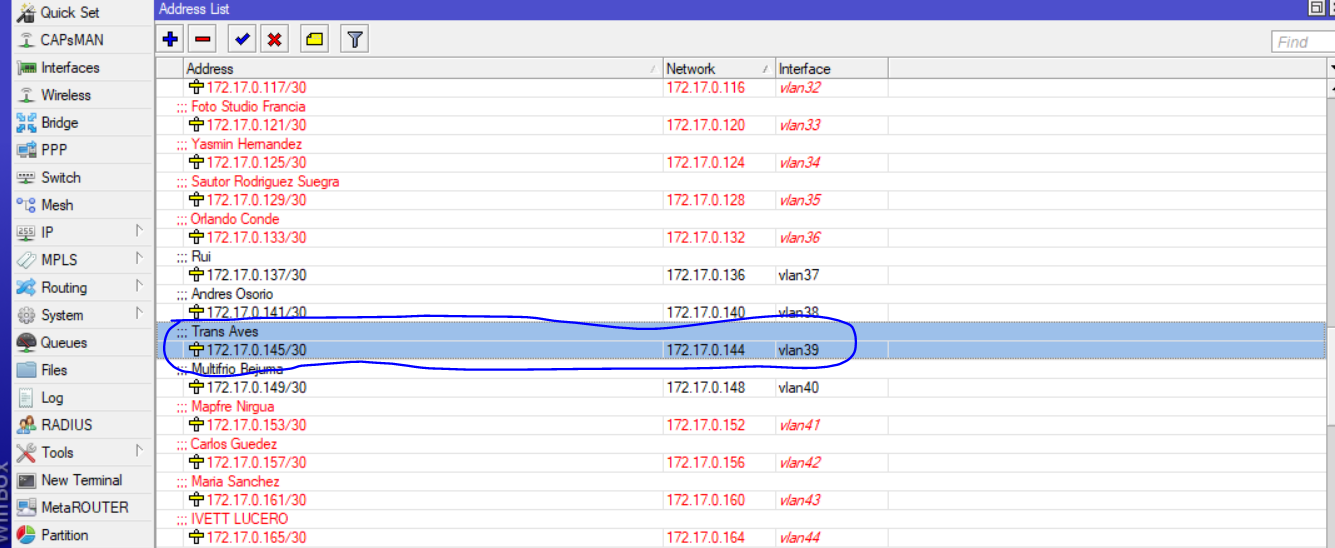Image resolution: width=1335 pixels, height=548 pixels.
Task: Click the blue plus Add button
Action: pos(171,40)
